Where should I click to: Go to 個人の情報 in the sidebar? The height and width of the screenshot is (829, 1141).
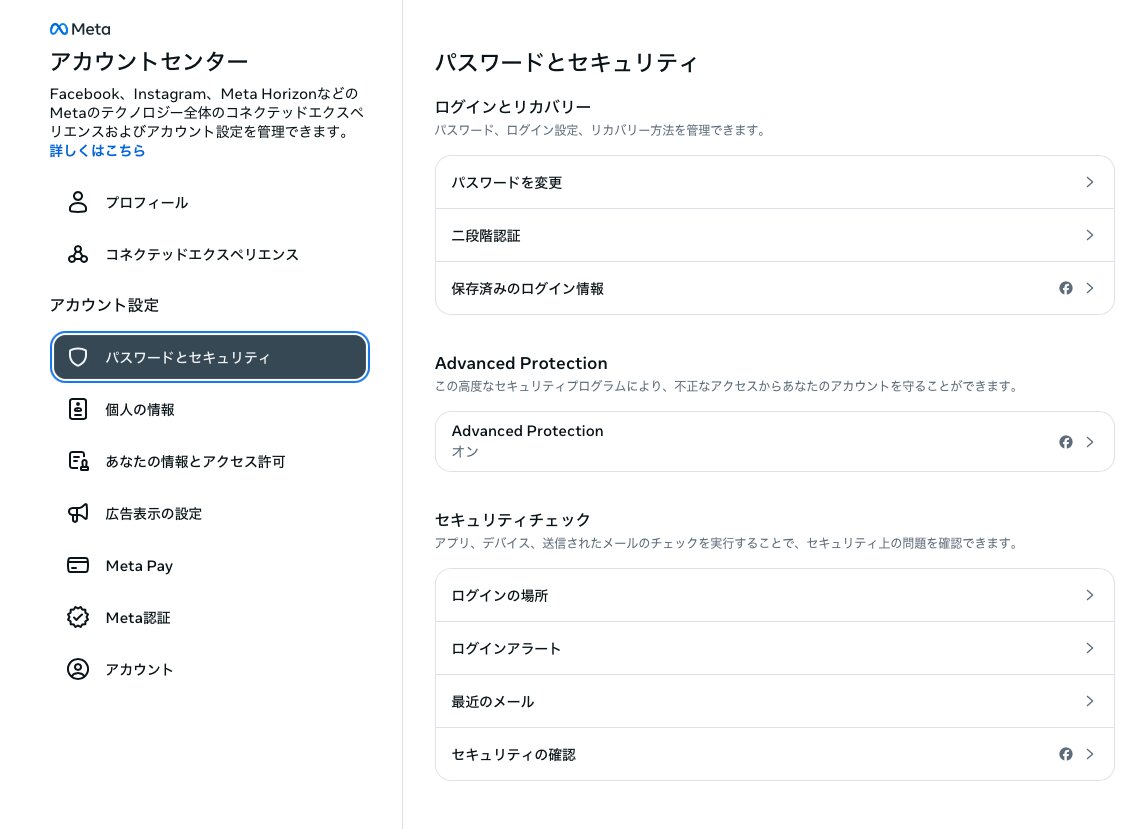210,409
